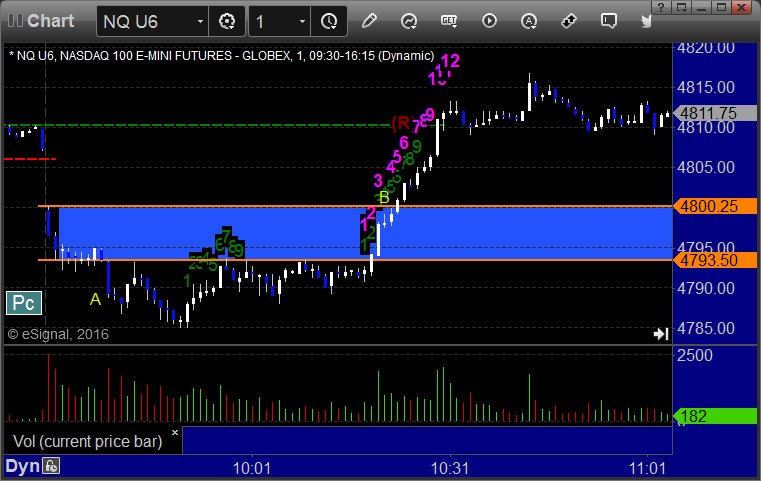Open the alerts 'A' circle icon
The height and width of the screenshot is (481, 761).
(529, 21)
